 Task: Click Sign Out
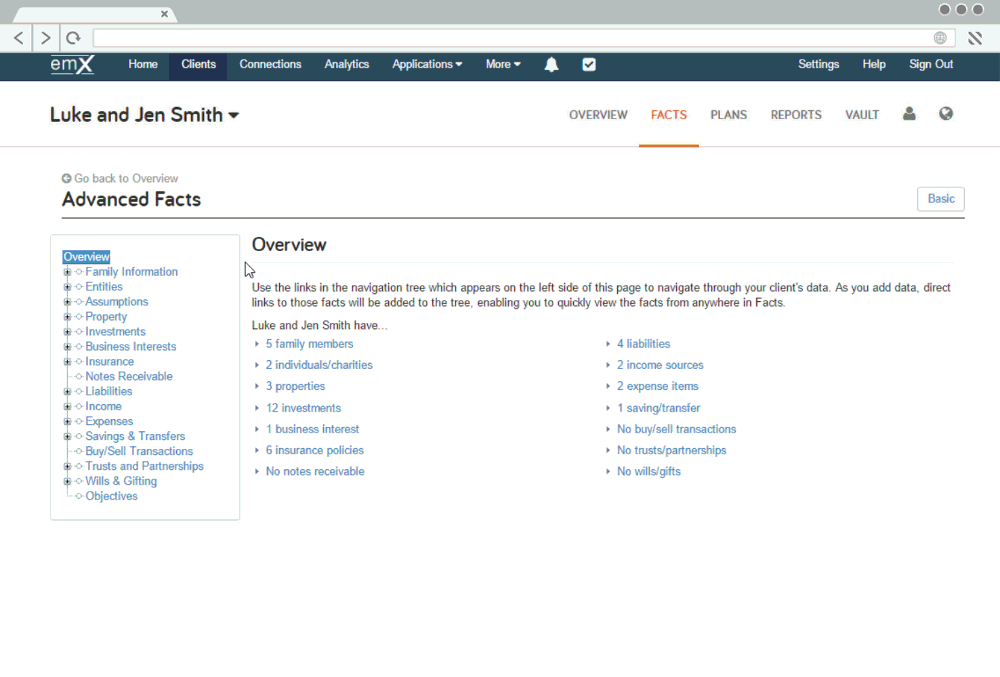(930, 64)
